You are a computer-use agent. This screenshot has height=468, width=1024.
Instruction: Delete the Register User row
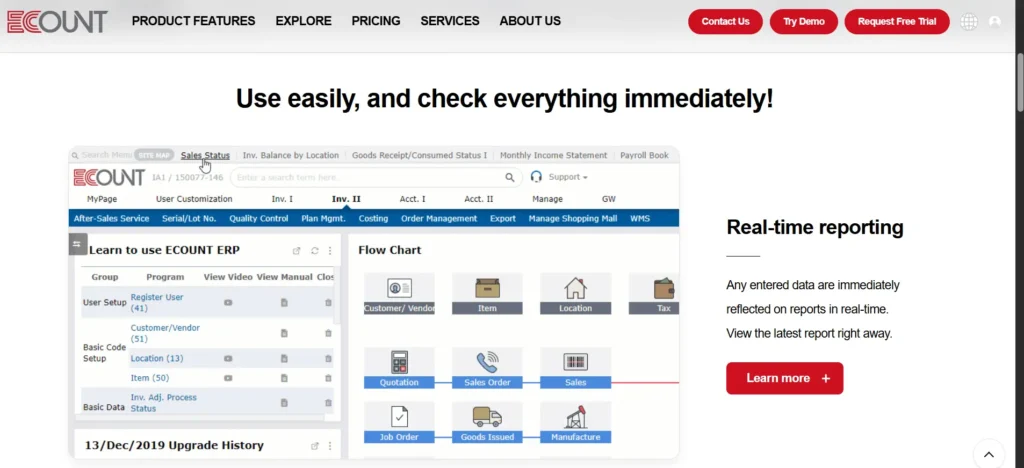click(x=328, y=303)
